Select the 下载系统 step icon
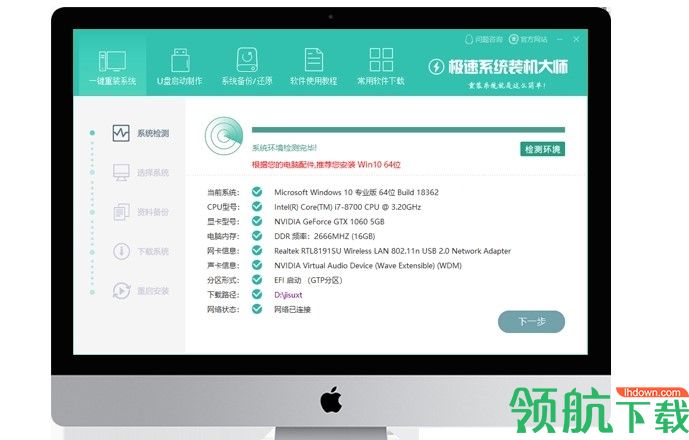The image size is (689, 440). point(121,251)
